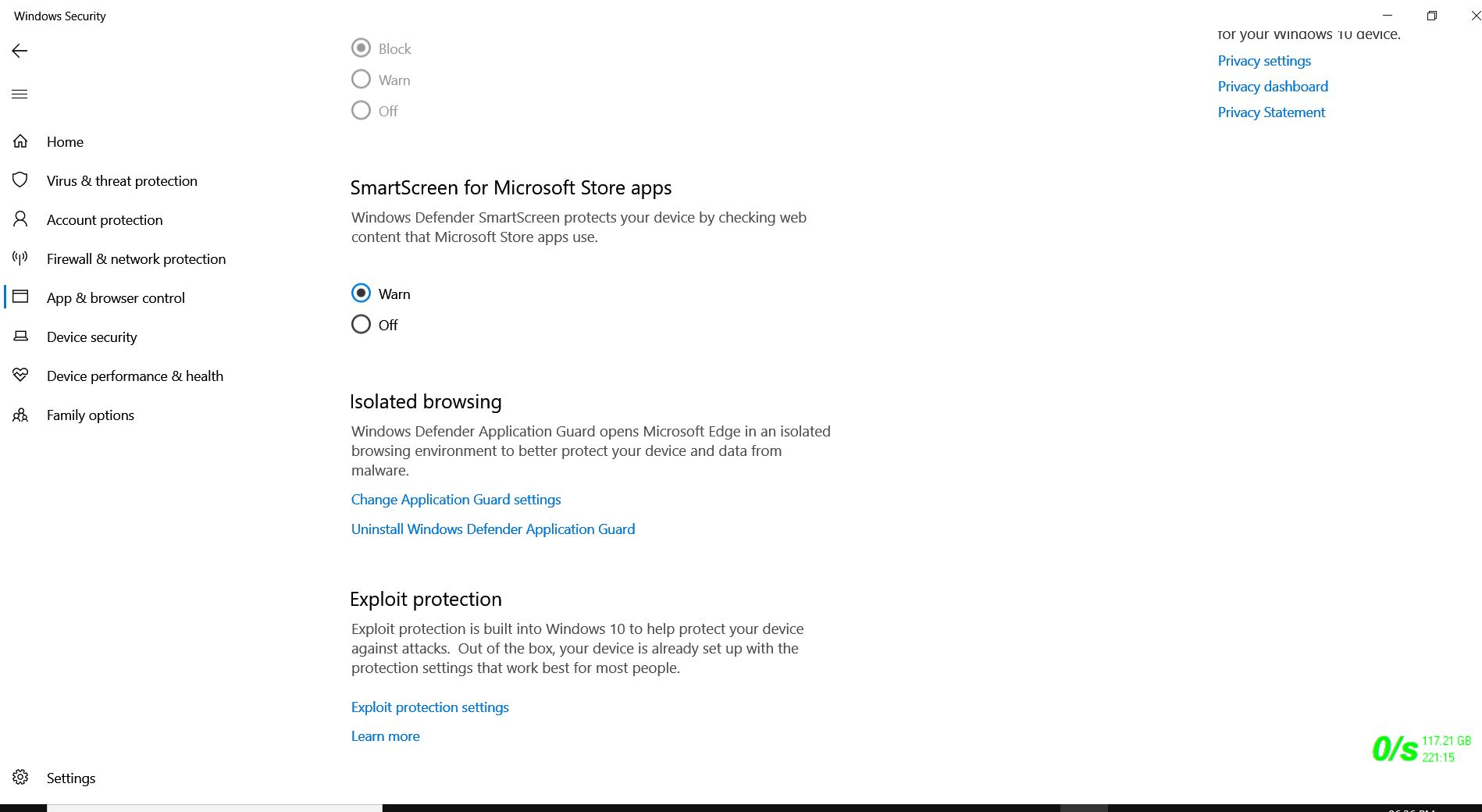
Task: Navigate to Device performance & health page
Action: coord(134,376)
